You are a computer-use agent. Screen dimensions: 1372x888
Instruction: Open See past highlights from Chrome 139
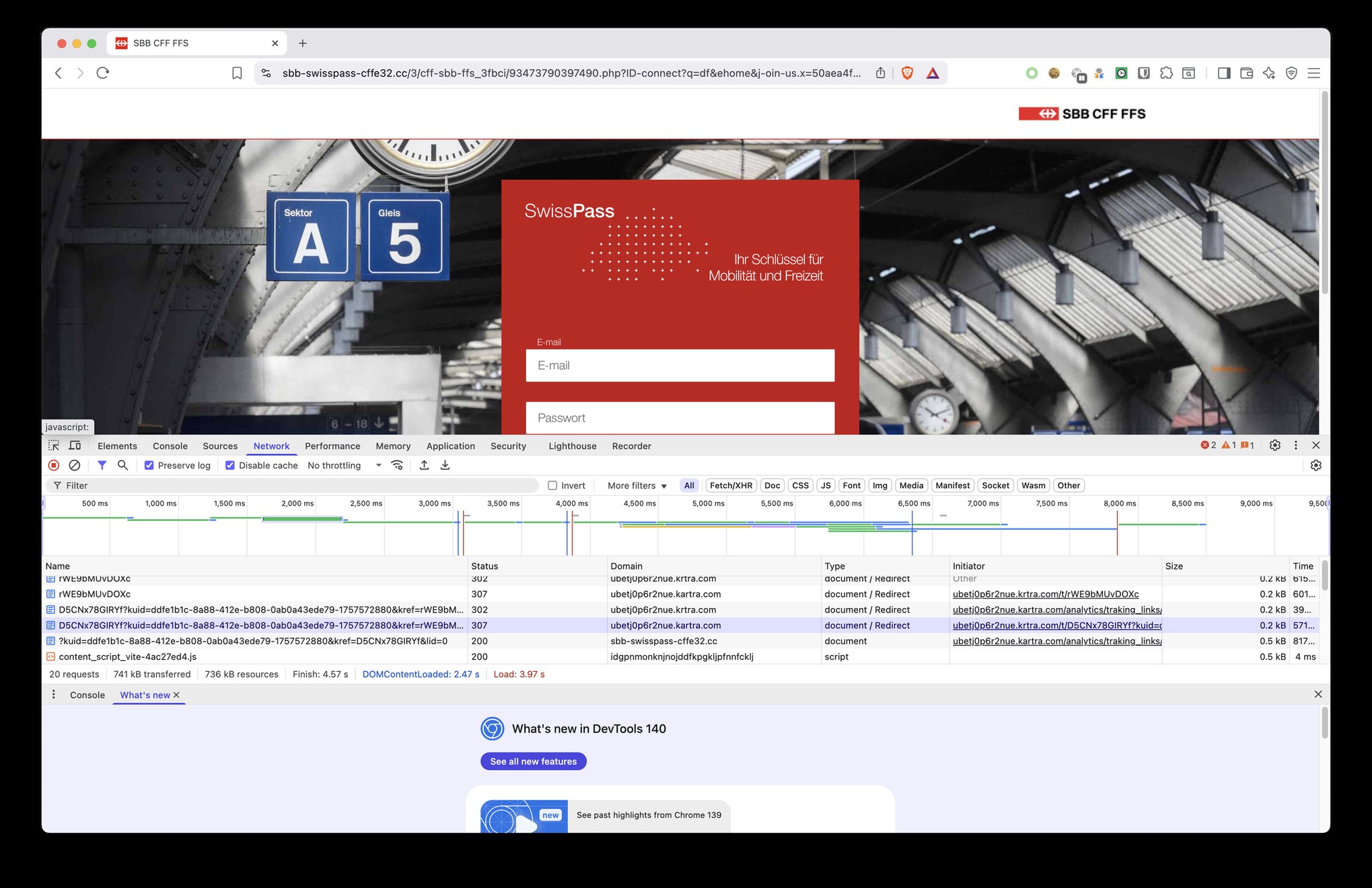pos(605,815)
